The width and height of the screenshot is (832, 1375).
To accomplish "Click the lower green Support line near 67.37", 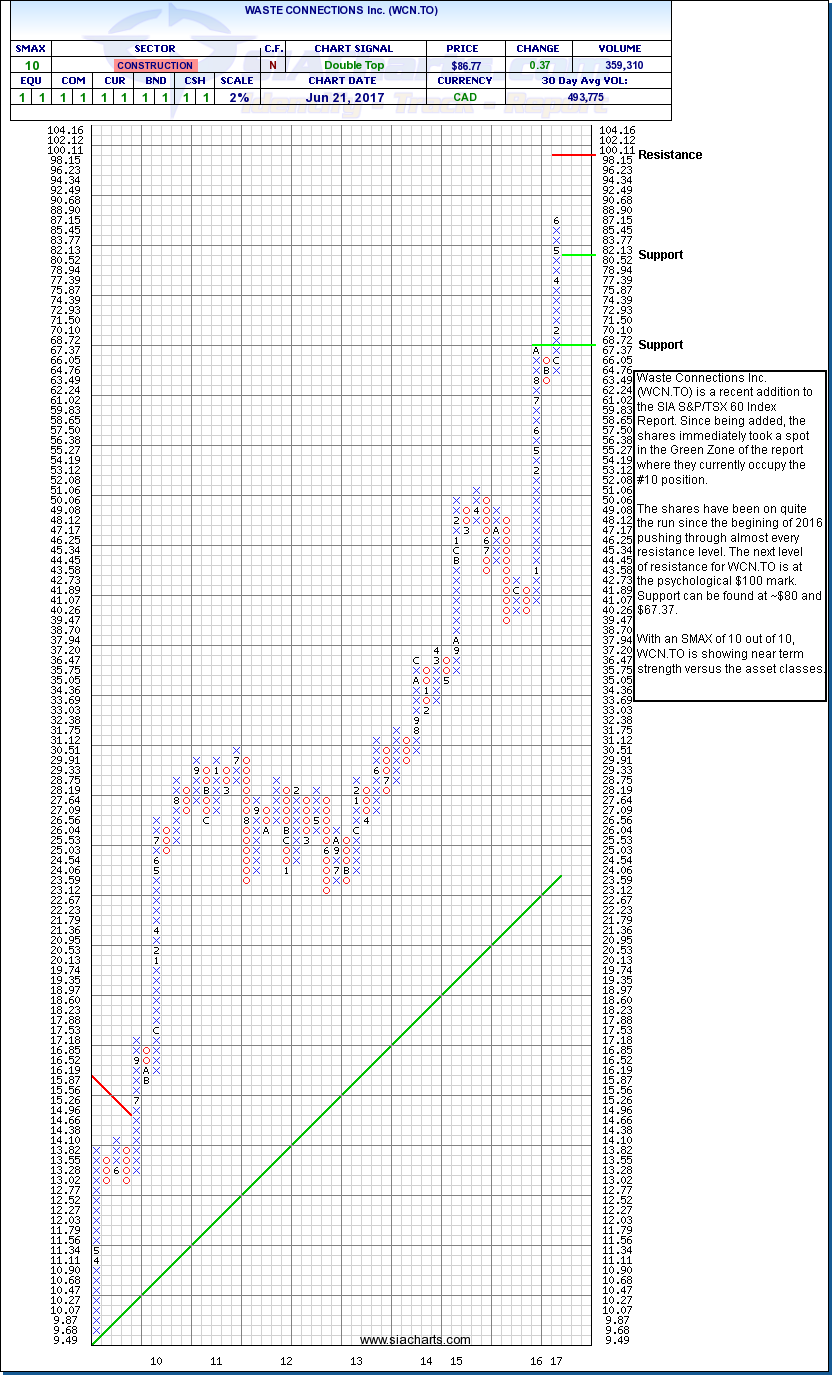I will pyautogui.click(x=580, y=344).
